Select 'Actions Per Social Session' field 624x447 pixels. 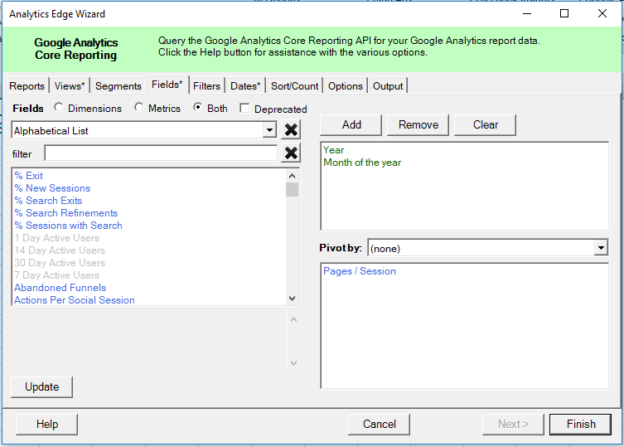click(x=74, y=300)
